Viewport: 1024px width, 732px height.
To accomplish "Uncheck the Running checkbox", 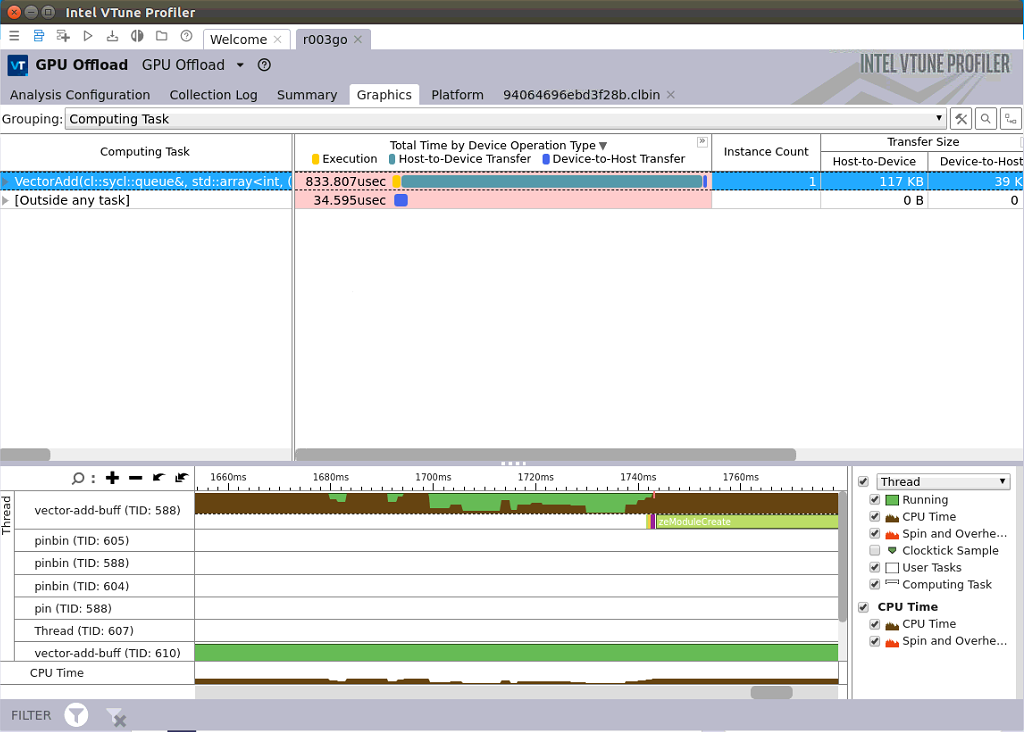I will coord(875,500).
